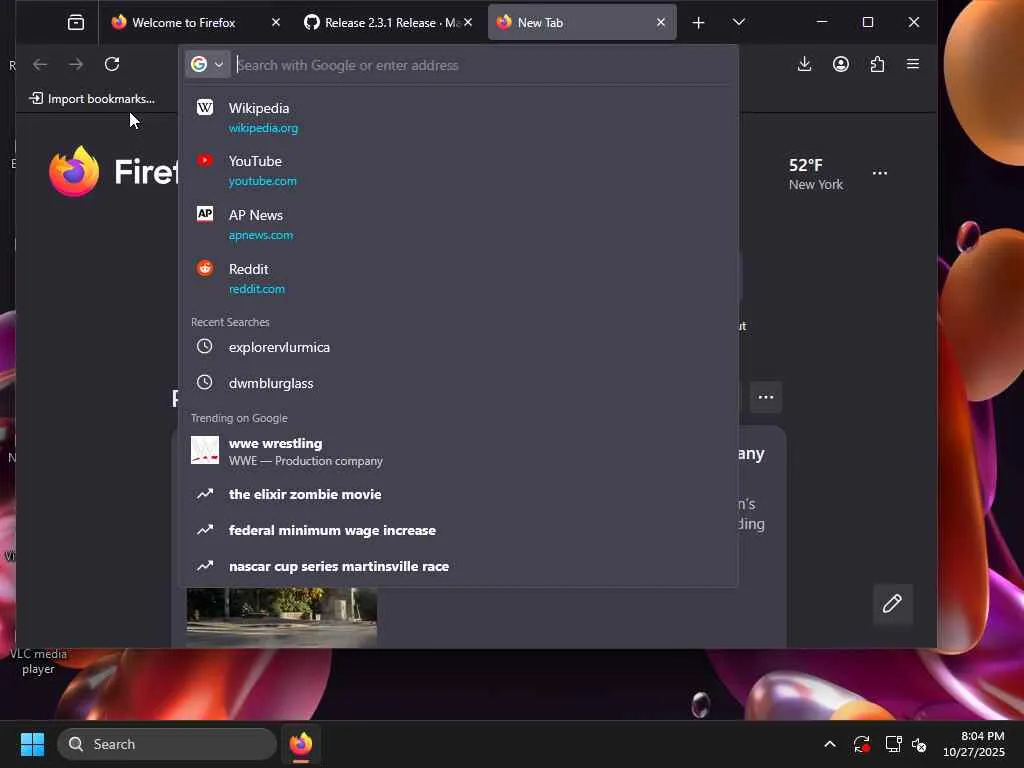This screenshot has width=1024, height=768.
Task: Click WWE logo thumbnail in suggestions
Action: pyautogui.click(x=205, y=450)
